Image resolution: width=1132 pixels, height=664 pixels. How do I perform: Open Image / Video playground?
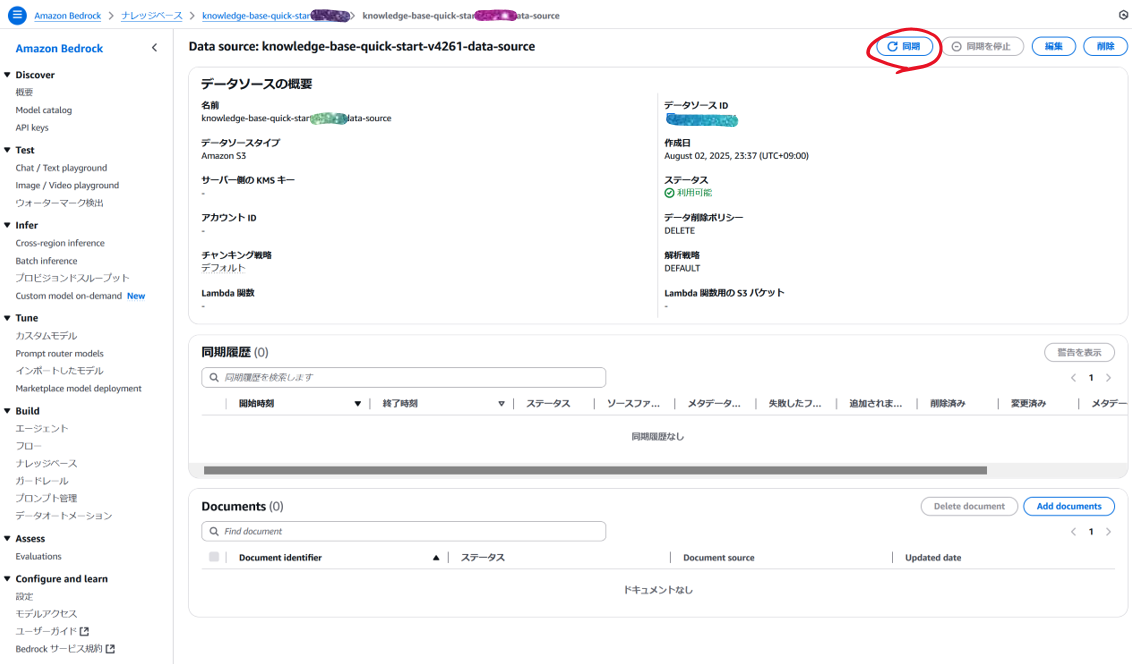(x=67, y=185)
